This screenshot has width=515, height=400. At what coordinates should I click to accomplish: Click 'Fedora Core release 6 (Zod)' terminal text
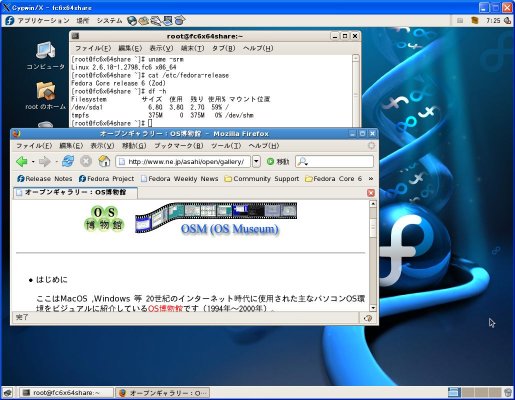pyautogui.click(x=118, y=83)
